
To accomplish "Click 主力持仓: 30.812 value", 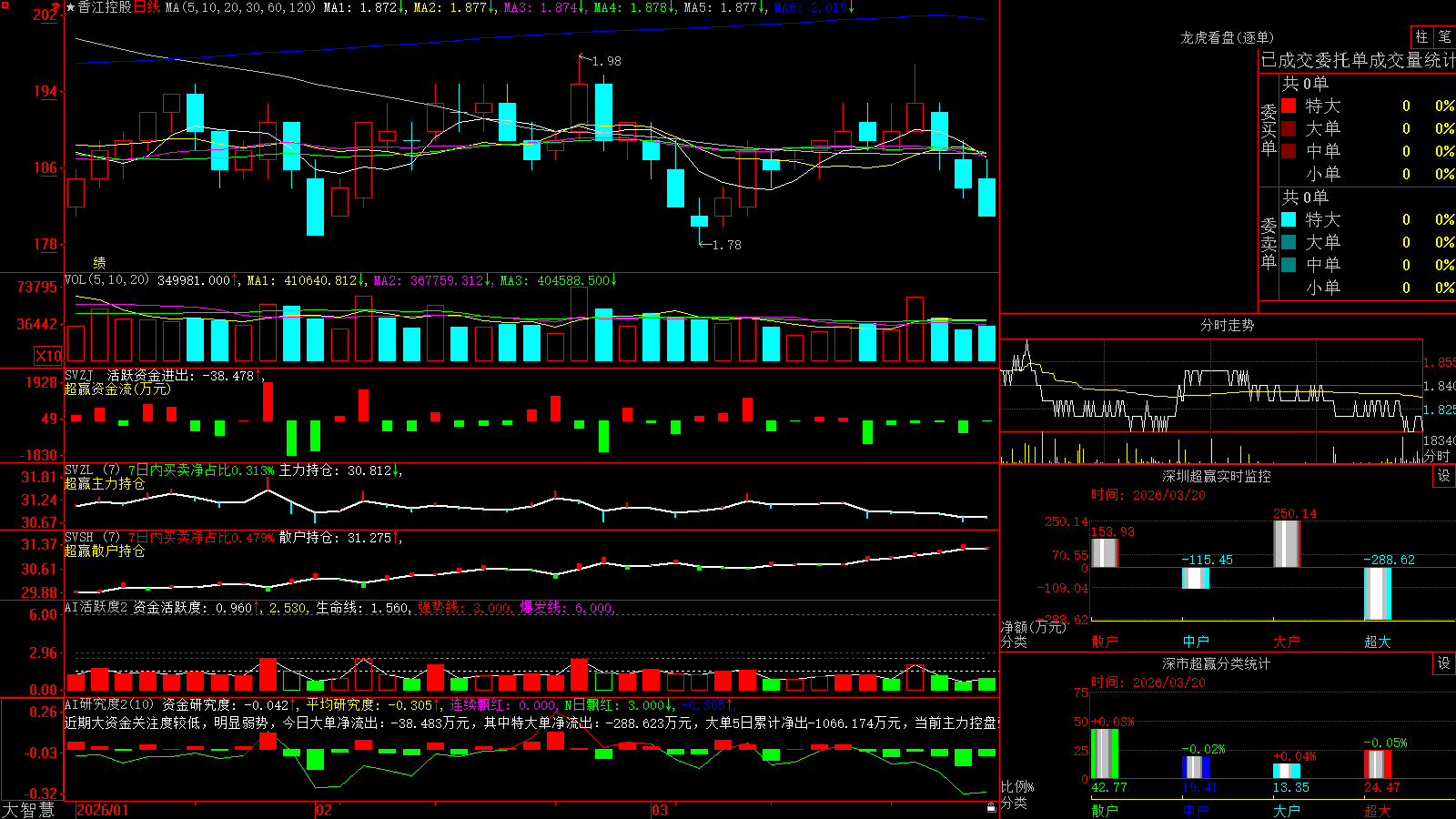I will tap(337, 470).
